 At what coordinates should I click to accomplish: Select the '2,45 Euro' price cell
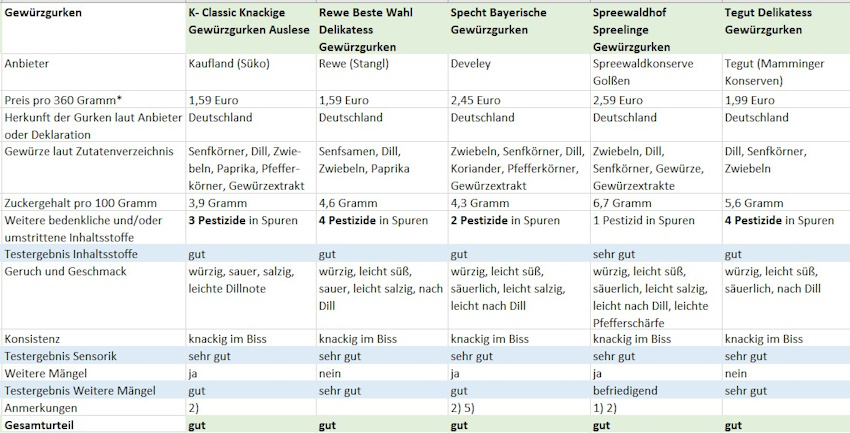point(476,100)
